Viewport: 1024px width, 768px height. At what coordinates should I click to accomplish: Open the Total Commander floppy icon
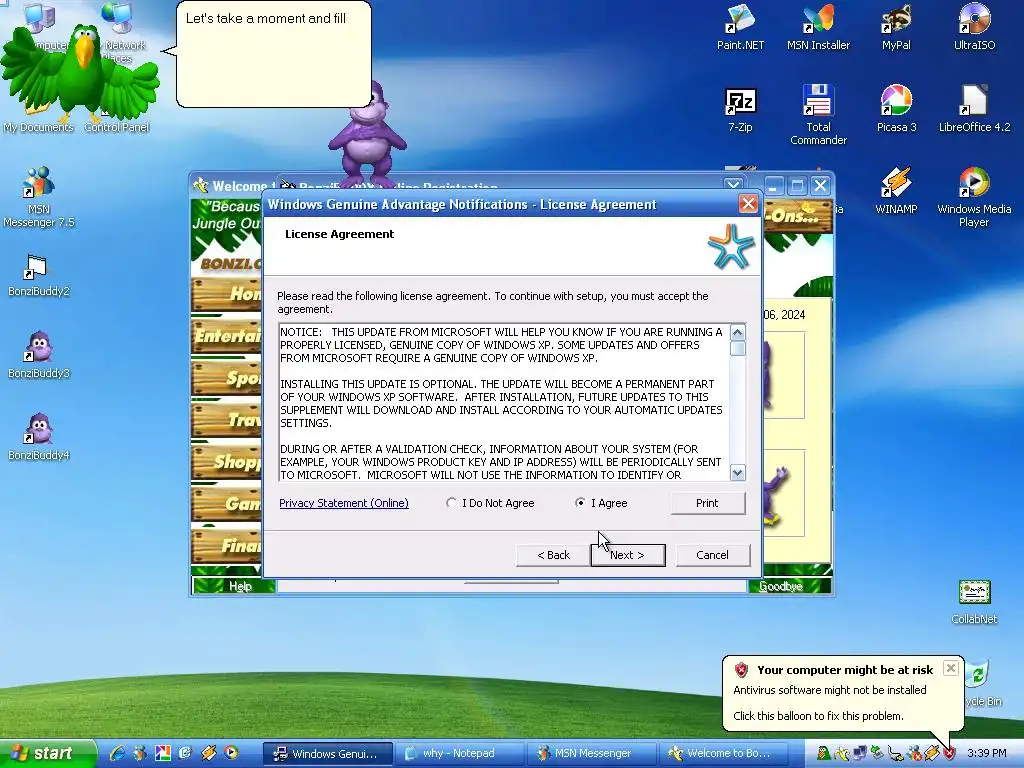818,115
